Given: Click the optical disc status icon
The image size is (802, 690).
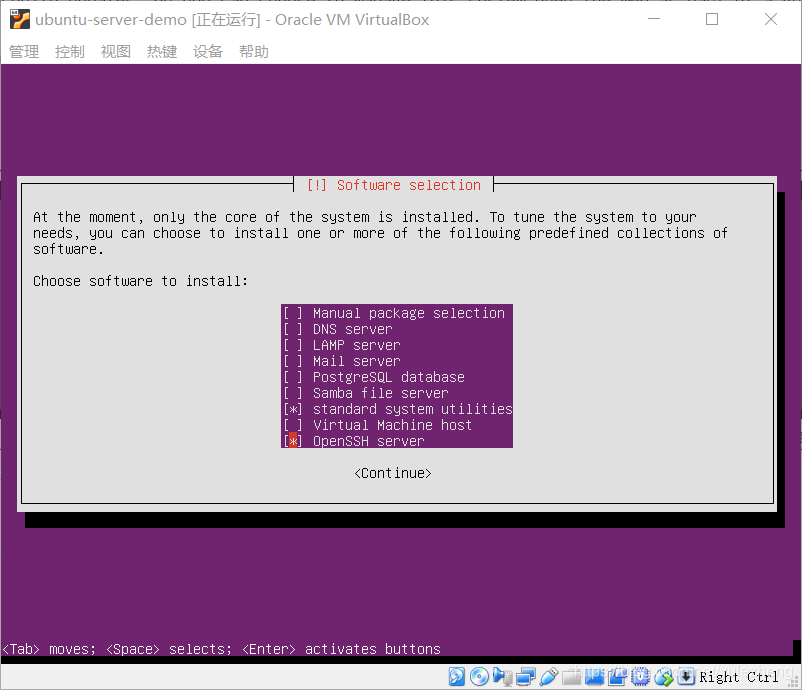Looking at the screenshot, I should [x=479, y=676].
